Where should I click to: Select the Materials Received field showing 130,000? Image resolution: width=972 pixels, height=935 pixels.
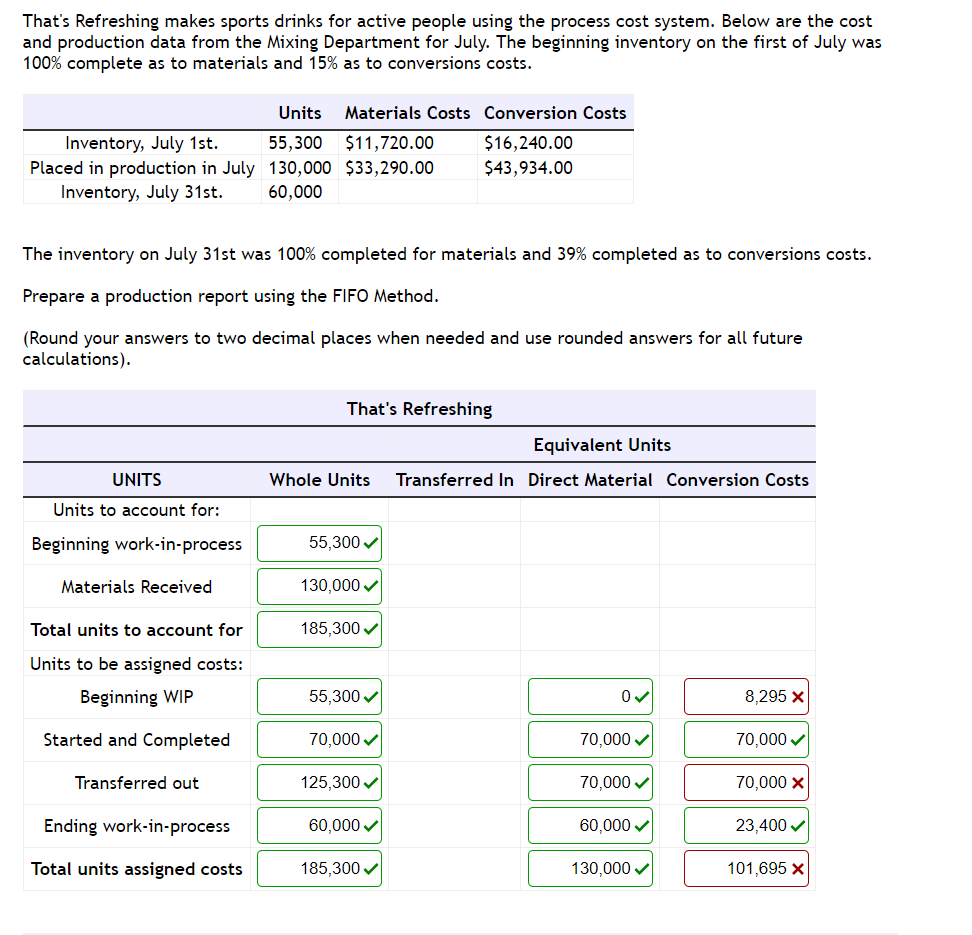[x=319, y=586]
